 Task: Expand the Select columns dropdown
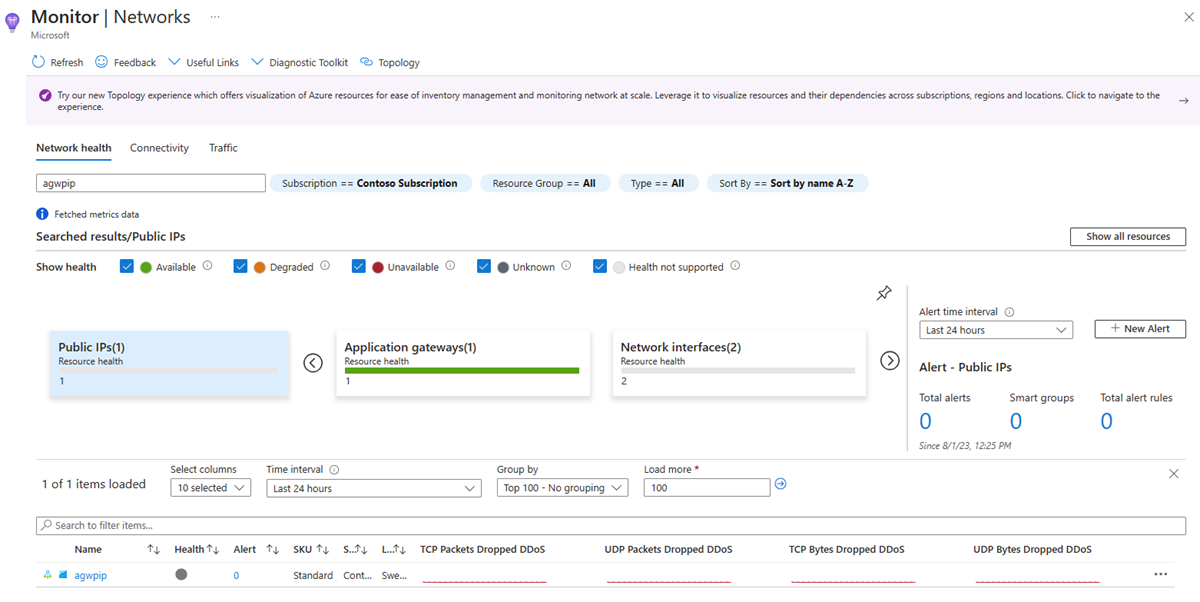tap(210, 487)
